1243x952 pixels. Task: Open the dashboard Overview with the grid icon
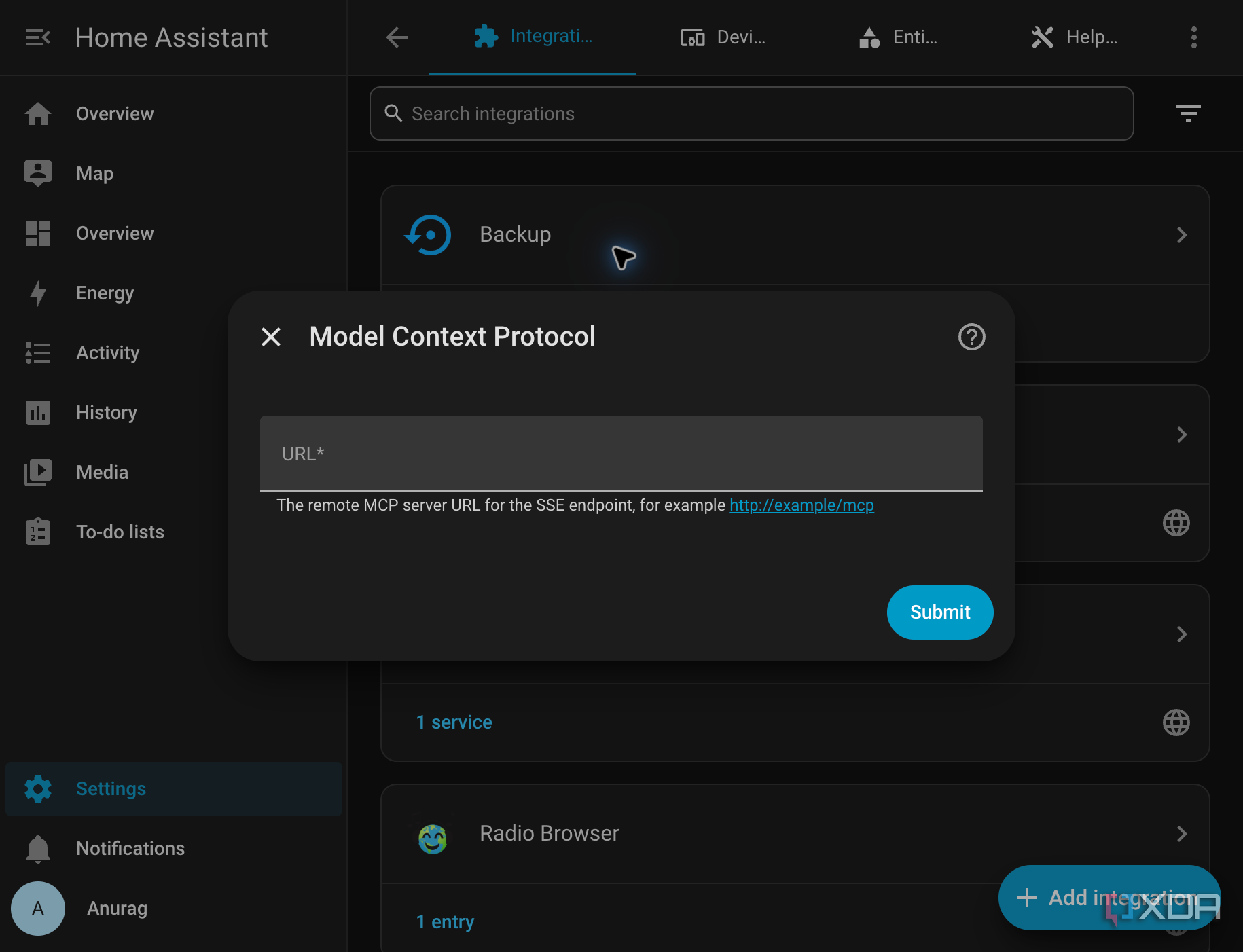coord(173,233)
